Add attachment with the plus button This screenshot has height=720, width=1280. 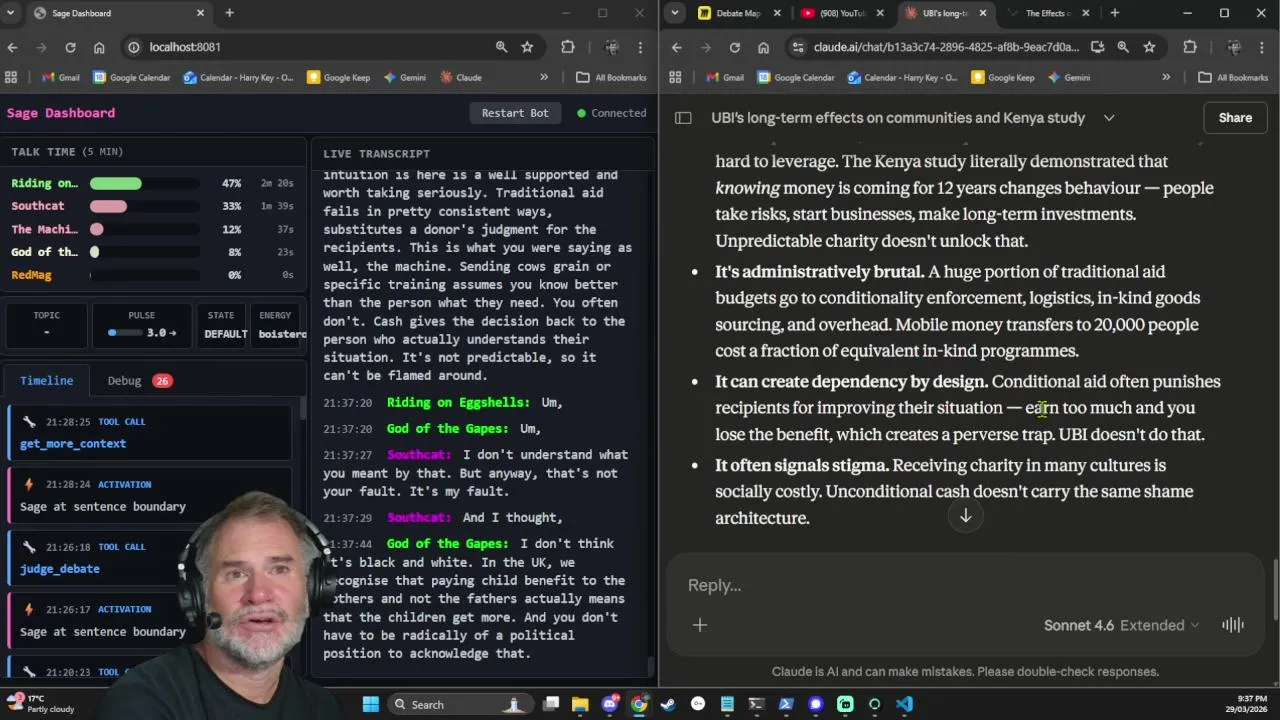pos(700,625)
